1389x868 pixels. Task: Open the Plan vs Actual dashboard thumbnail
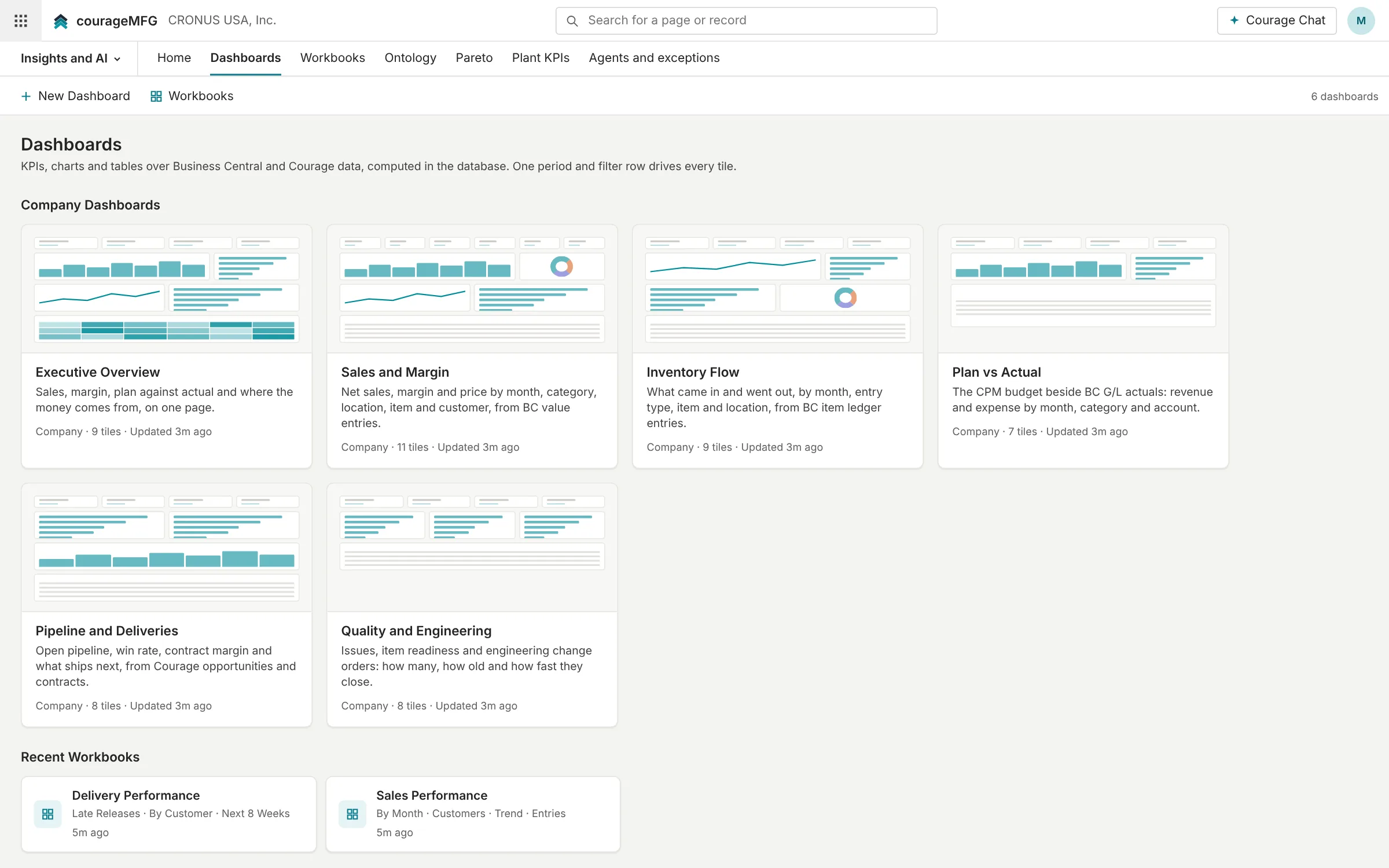click(x=1083, y=289)
